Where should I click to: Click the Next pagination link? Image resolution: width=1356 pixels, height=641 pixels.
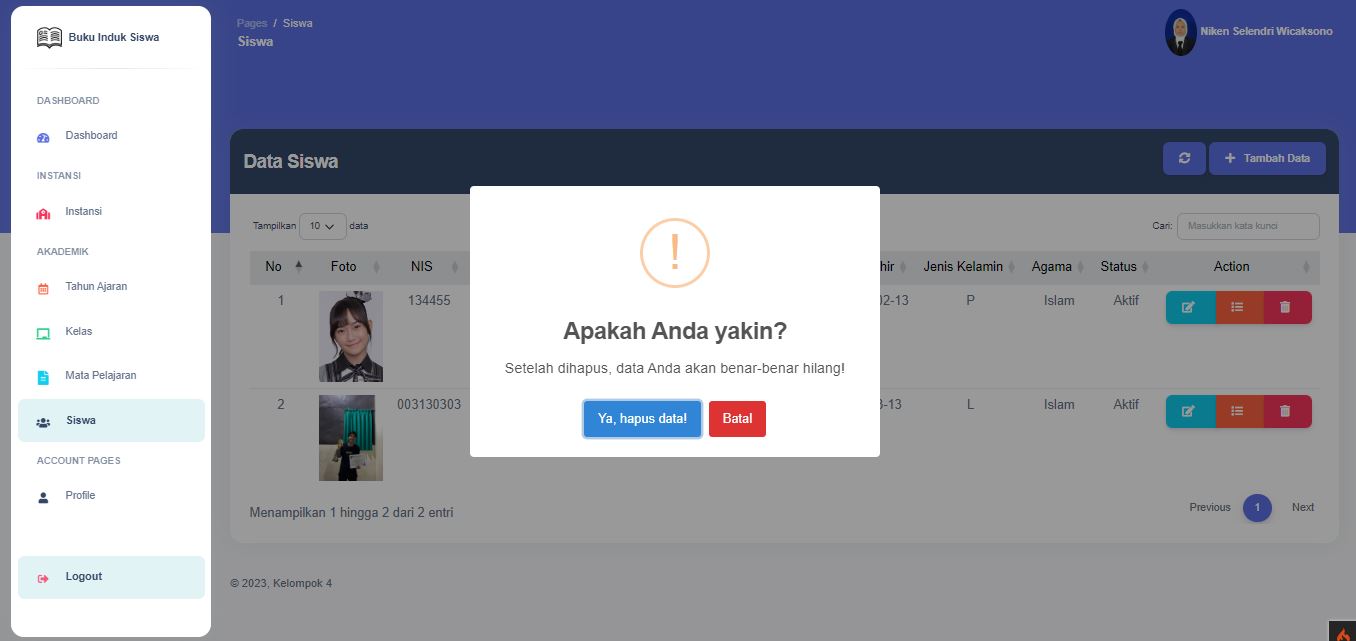point(1302,508)
